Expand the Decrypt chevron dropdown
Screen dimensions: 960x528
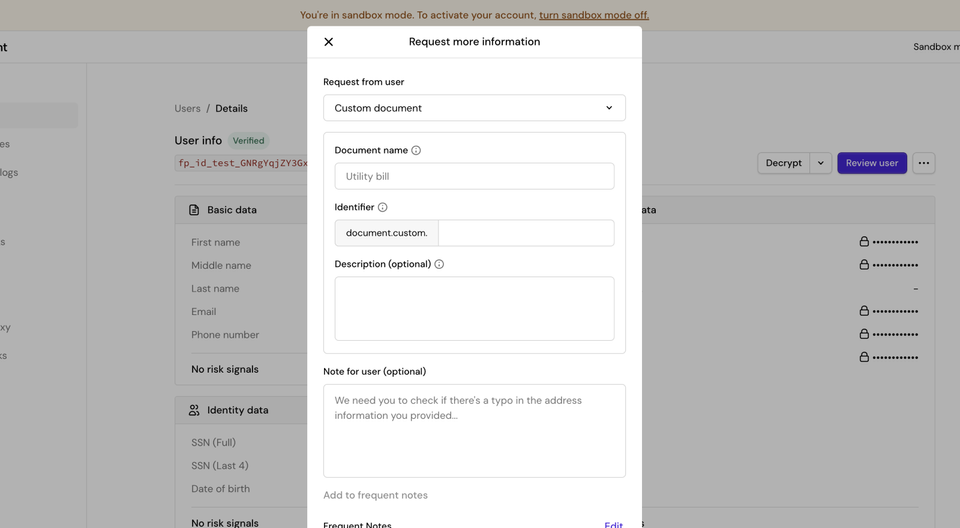tap(820, 163)
